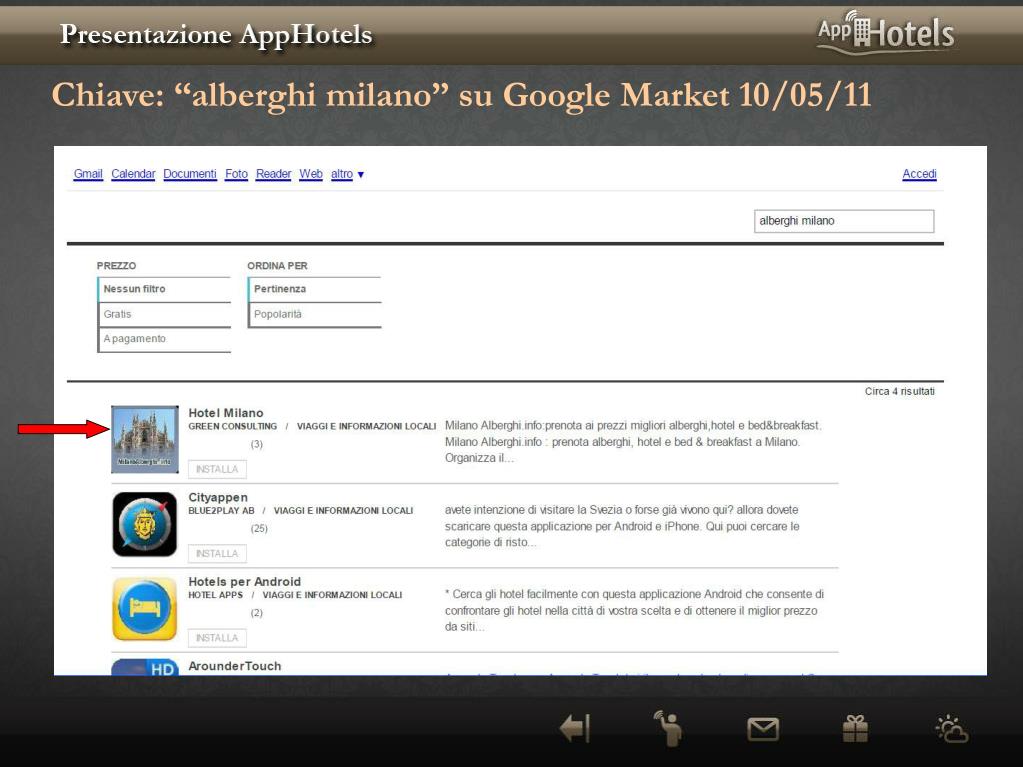Click the Accedi sign-in link
The height and width of the screenshot is (767, 1023).
(919, 174)
